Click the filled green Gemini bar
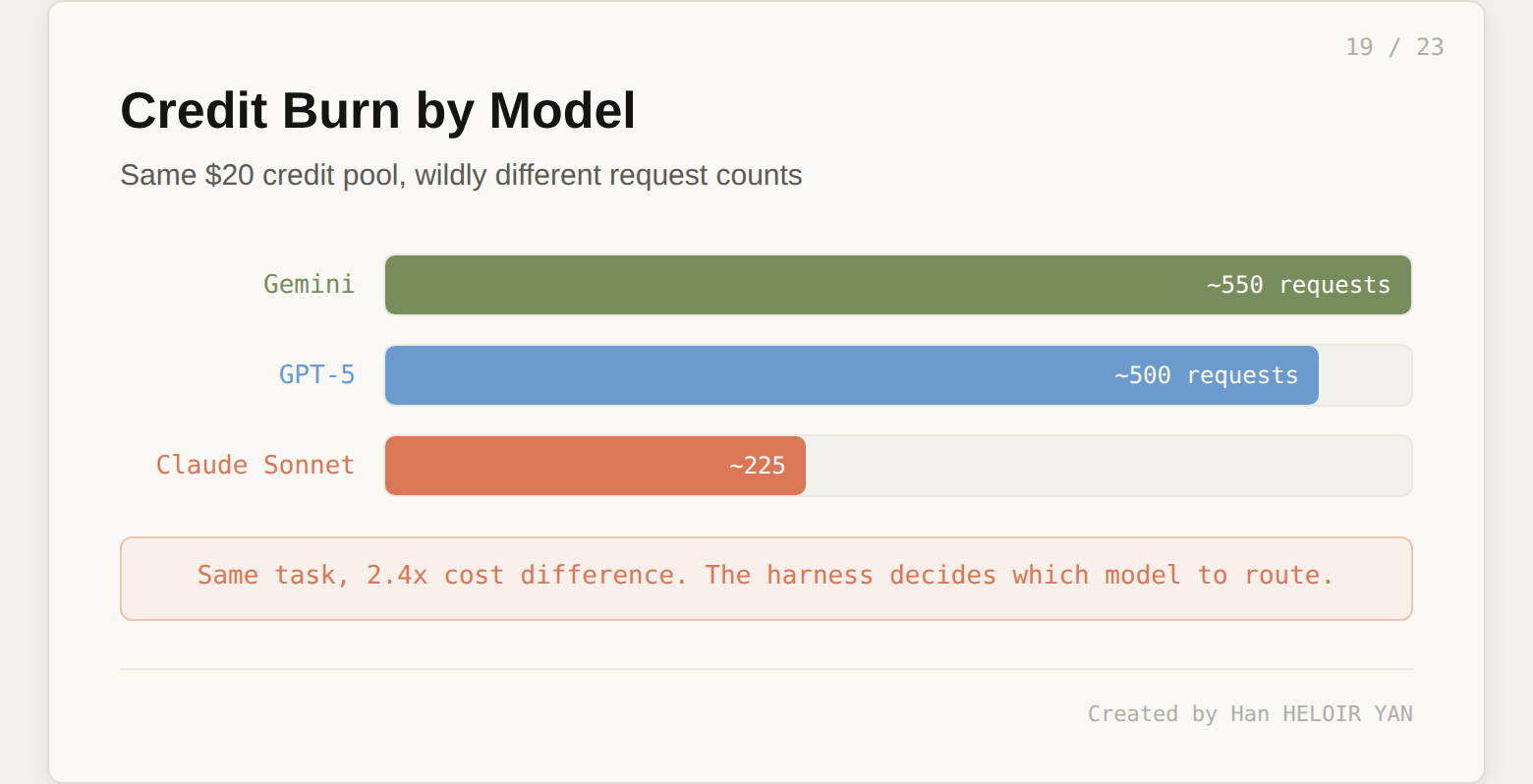 click(786, 285)
